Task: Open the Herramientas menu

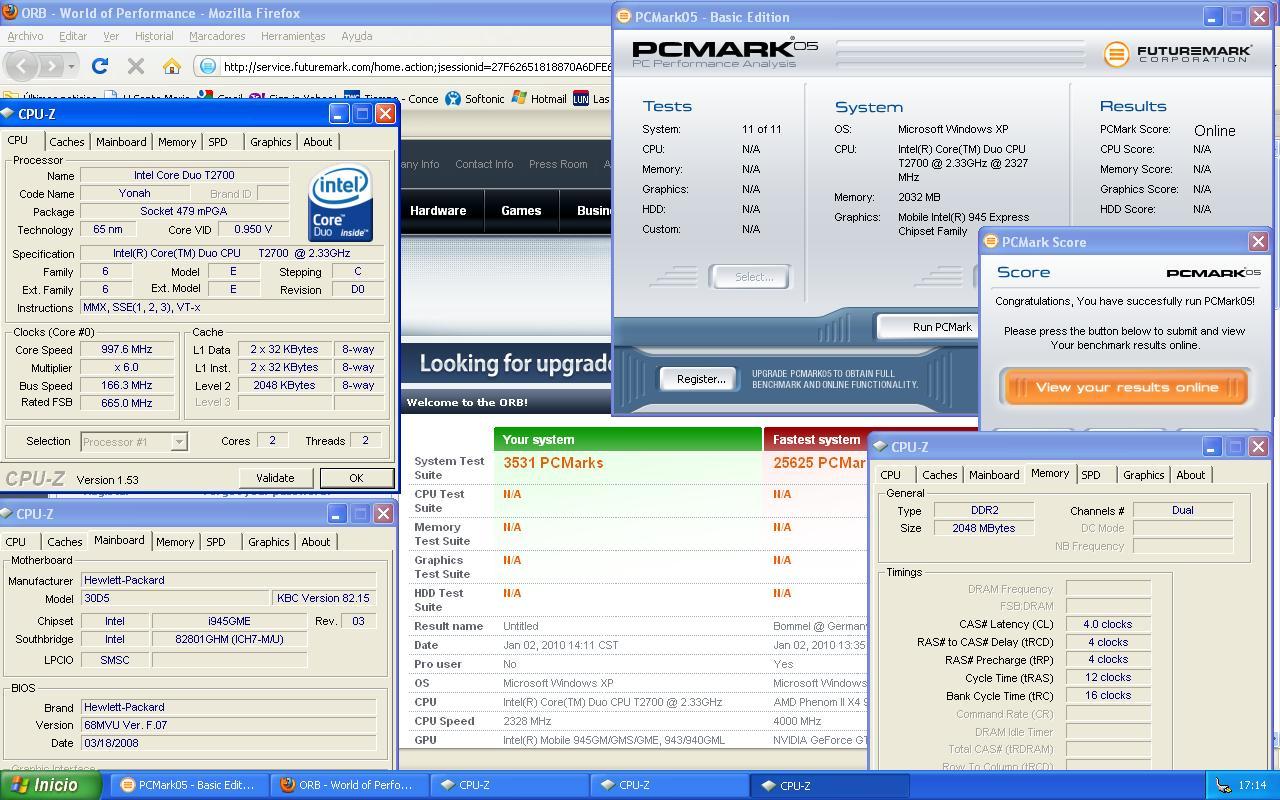Action: click(293, 36)
